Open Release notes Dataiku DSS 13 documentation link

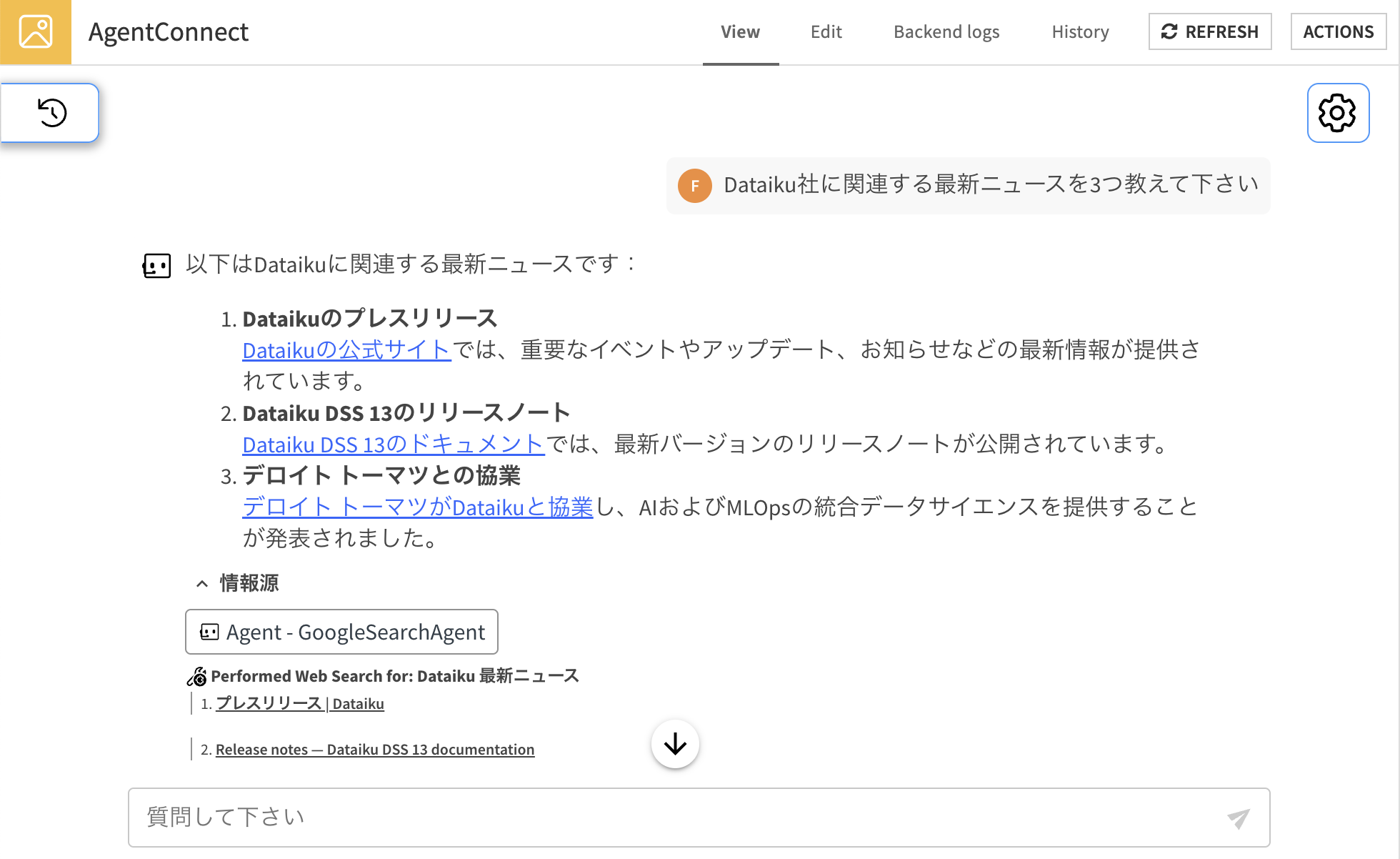tap(375, 750)
